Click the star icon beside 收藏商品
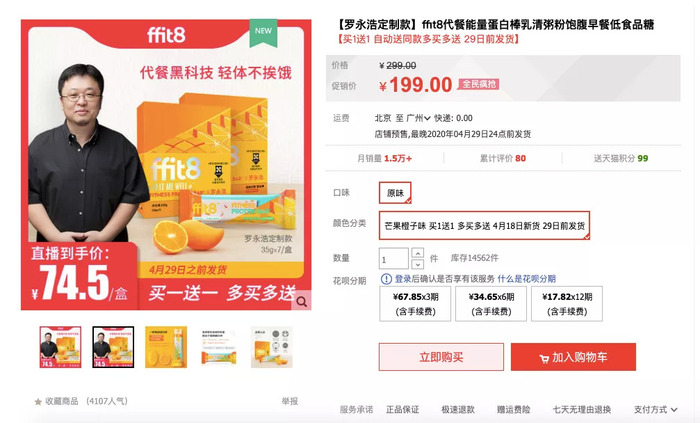Image resolution: width=700 pixels, height=423 pixels. click(x=38, y=402)
